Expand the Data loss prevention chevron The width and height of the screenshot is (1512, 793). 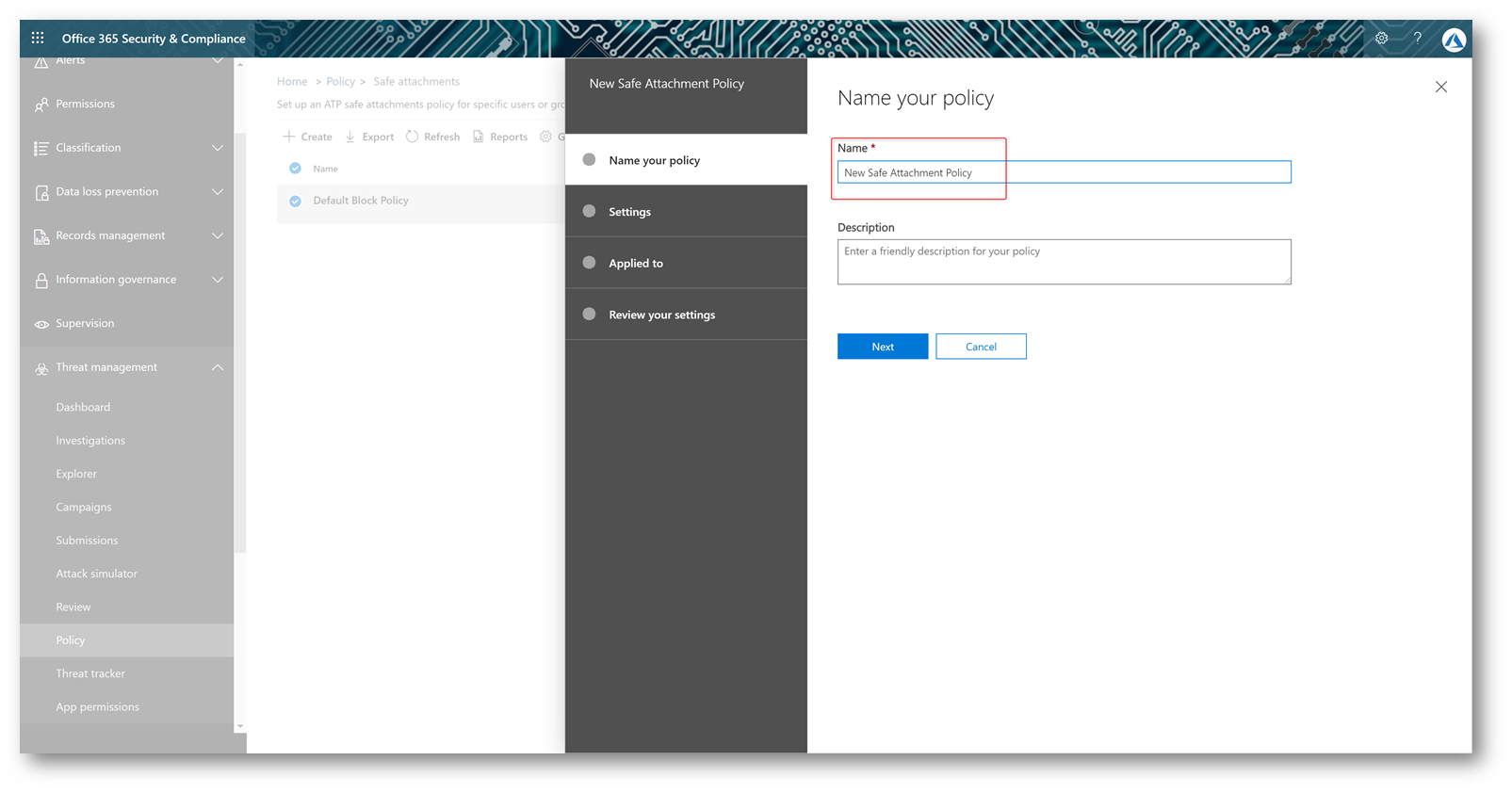[x=218, y=192]
